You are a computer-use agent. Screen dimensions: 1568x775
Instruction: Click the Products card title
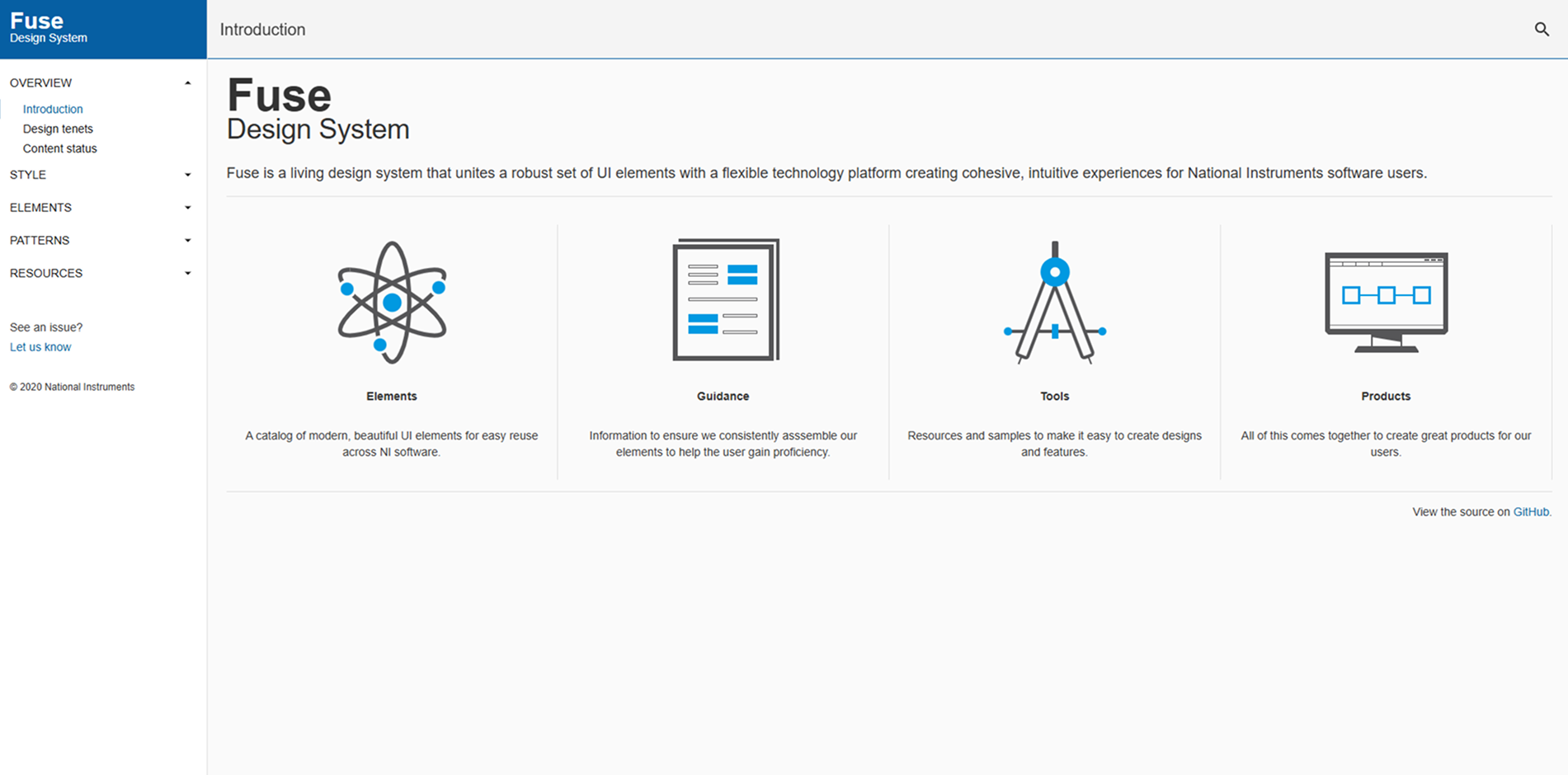[x=1386, y=397]
